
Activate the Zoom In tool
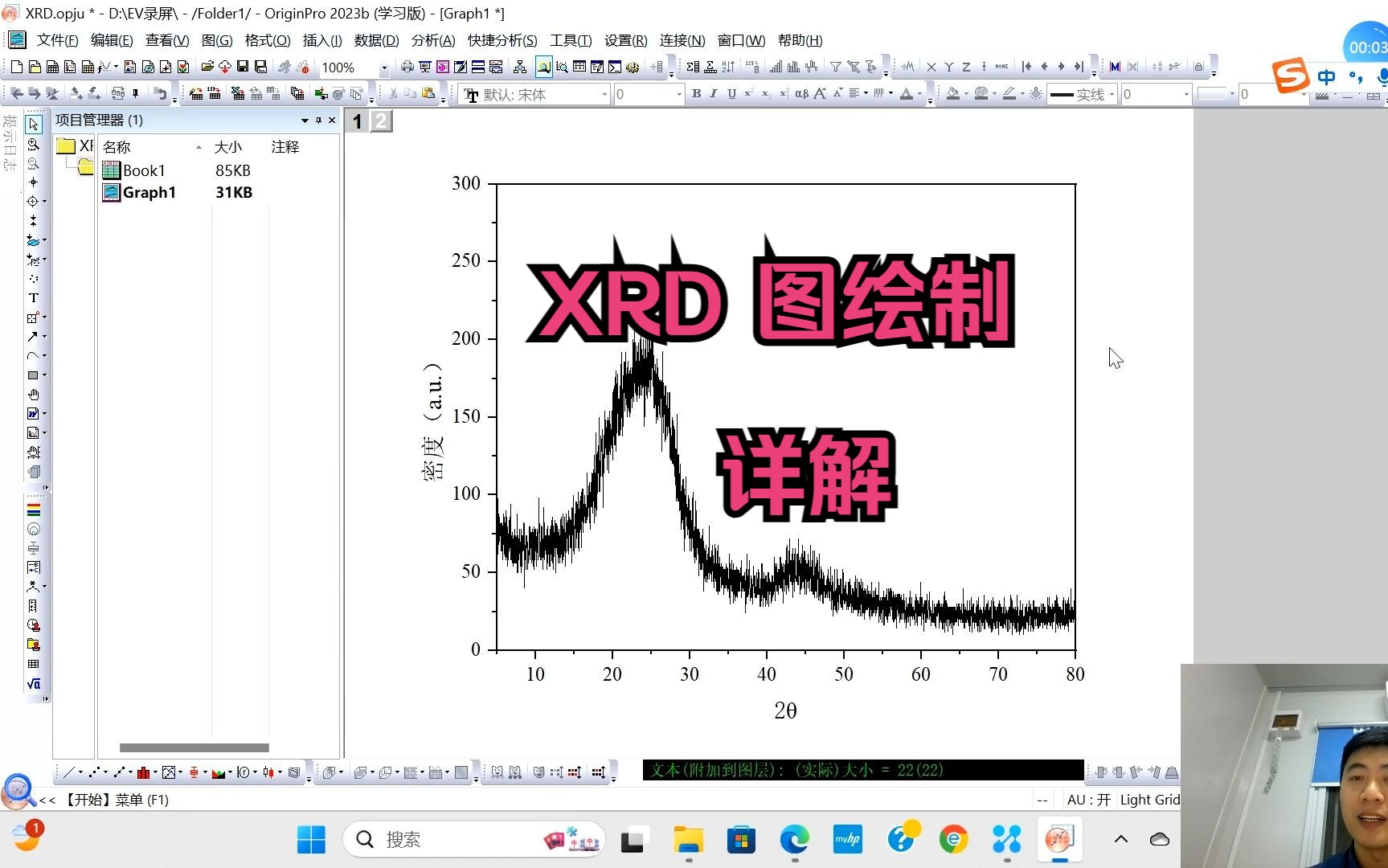(x=33, y=145)
